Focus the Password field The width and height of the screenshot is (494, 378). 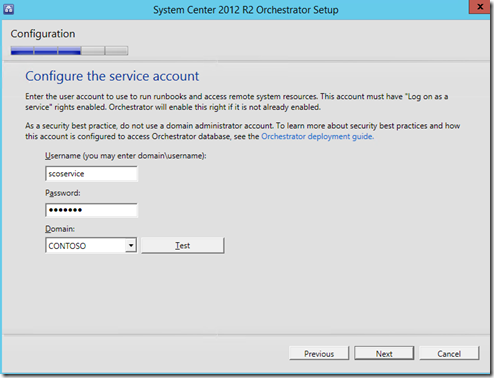[91, 210]
